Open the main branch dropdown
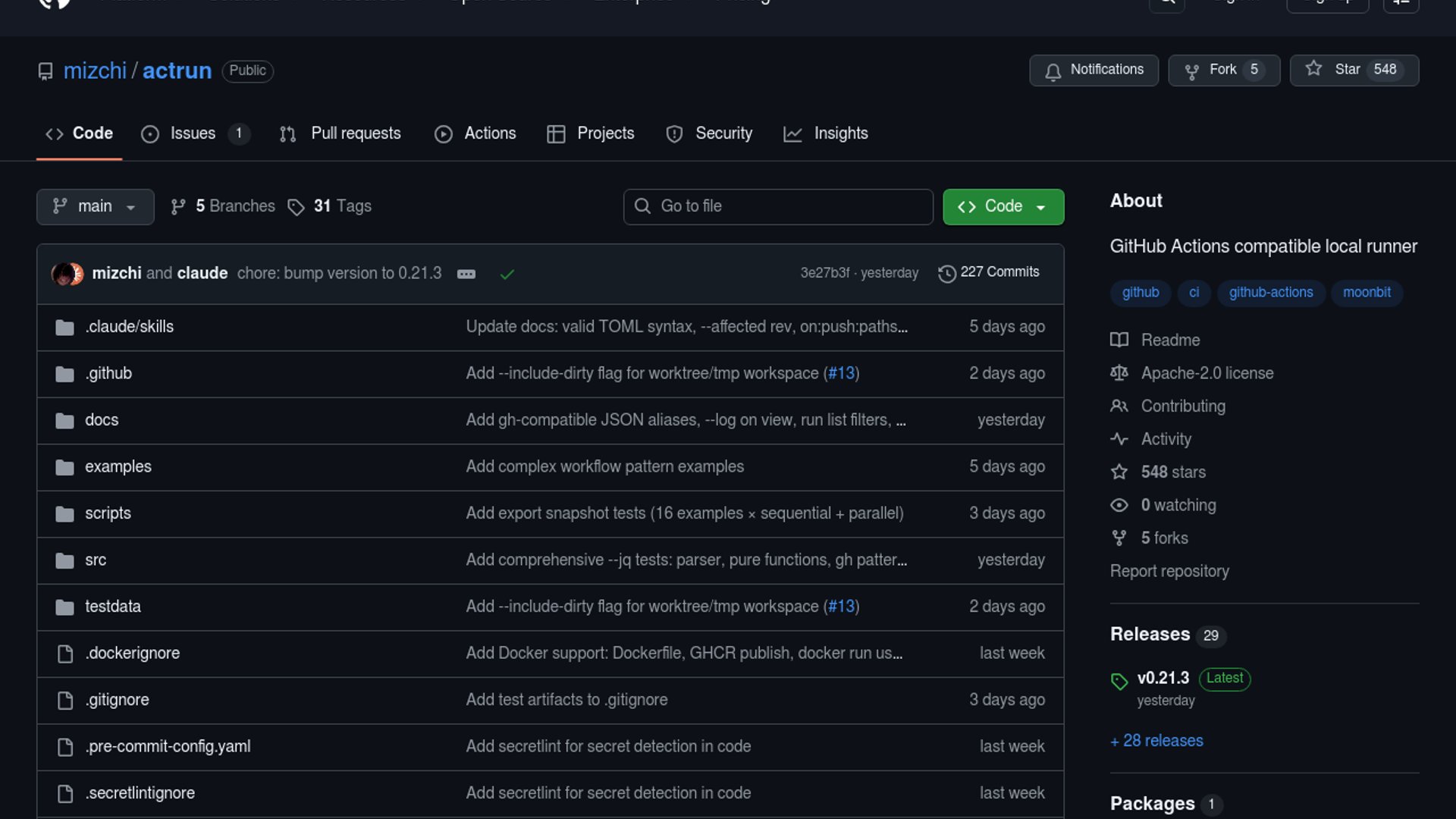 click(95, 206)
